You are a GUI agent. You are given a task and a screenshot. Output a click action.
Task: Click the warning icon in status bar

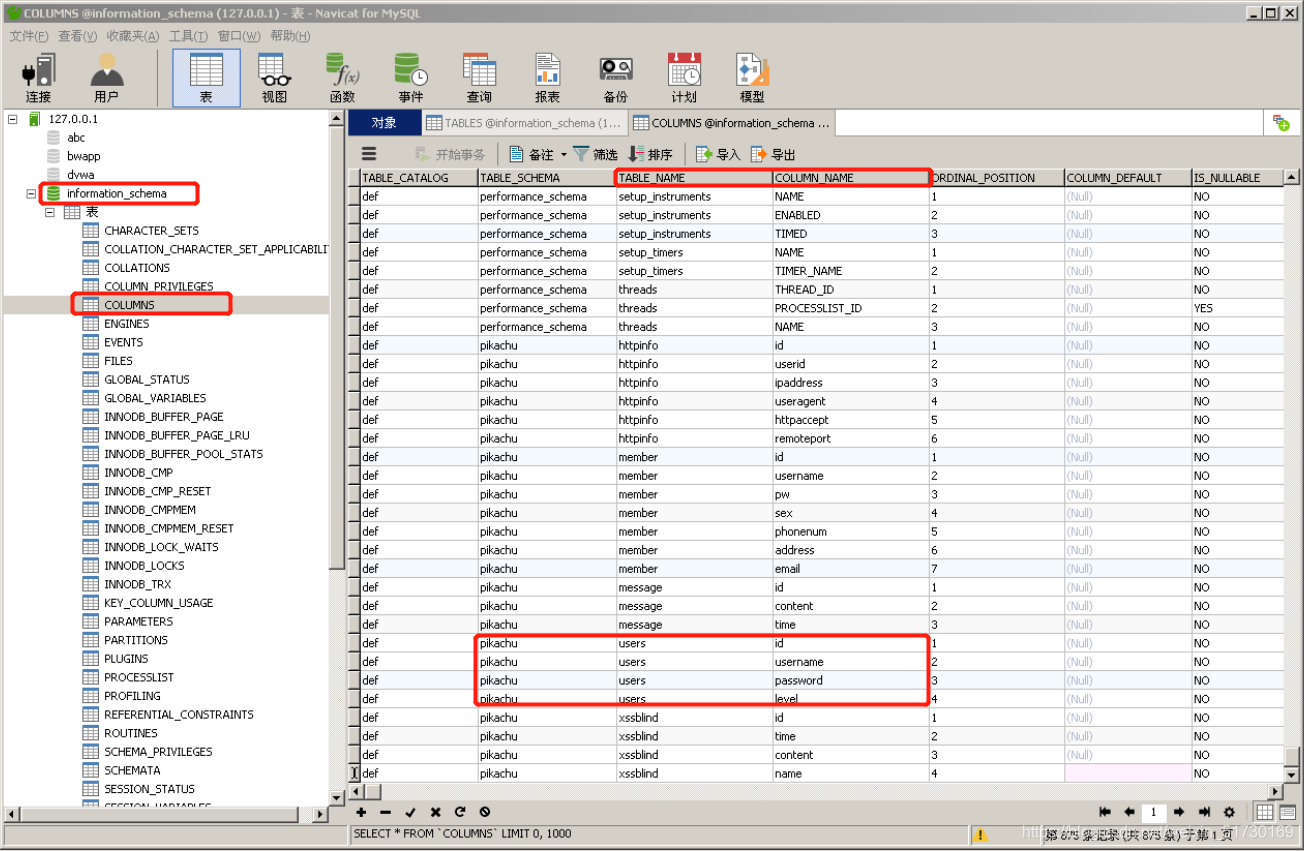981,834
